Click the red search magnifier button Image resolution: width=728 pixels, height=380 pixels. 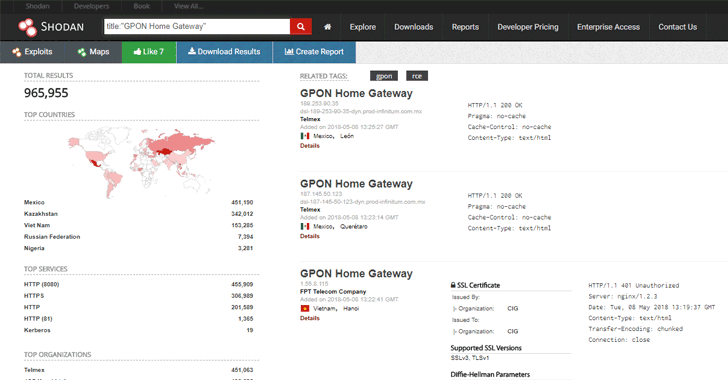301,26
